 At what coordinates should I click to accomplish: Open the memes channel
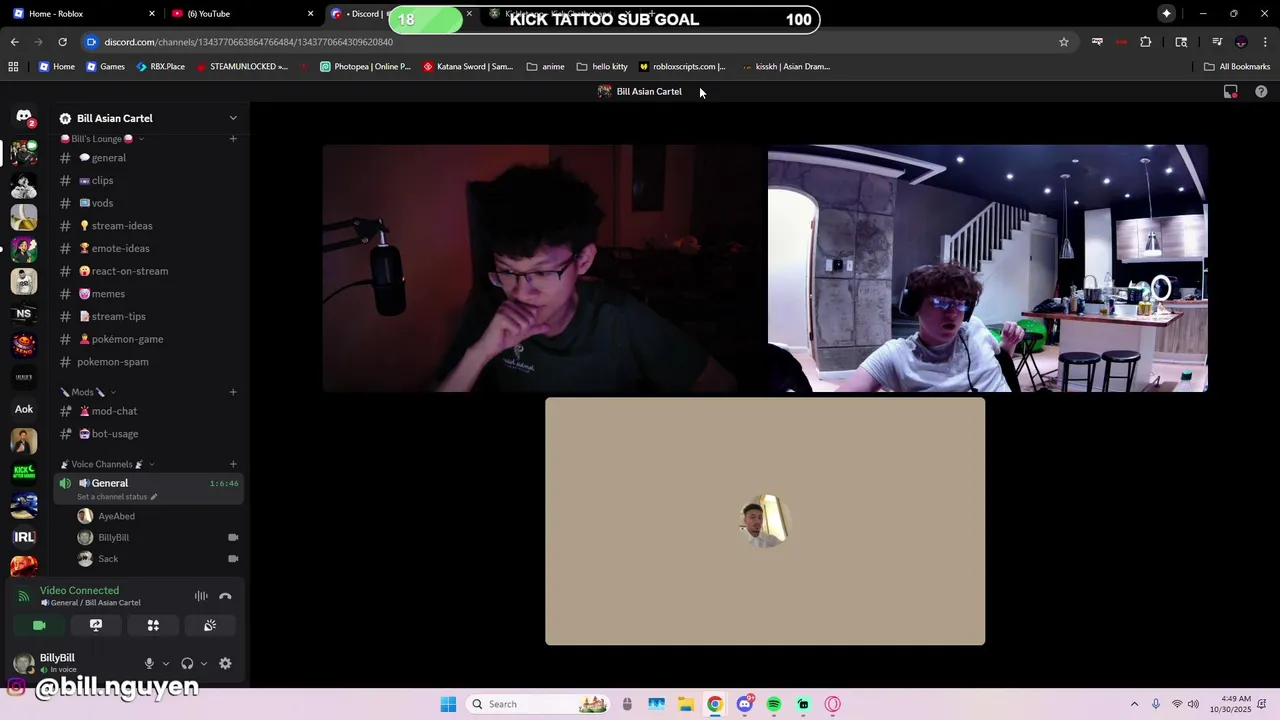tap(148, 294)
